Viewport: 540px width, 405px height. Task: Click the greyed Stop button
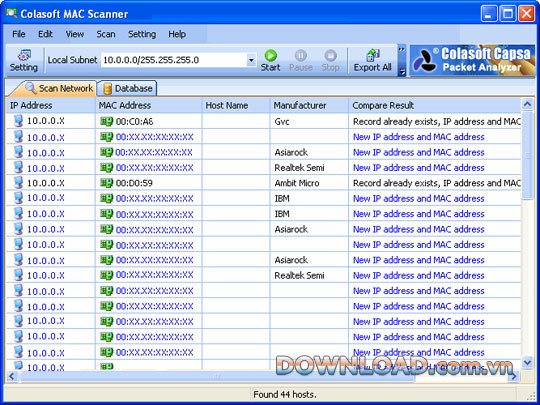(330, 60)
